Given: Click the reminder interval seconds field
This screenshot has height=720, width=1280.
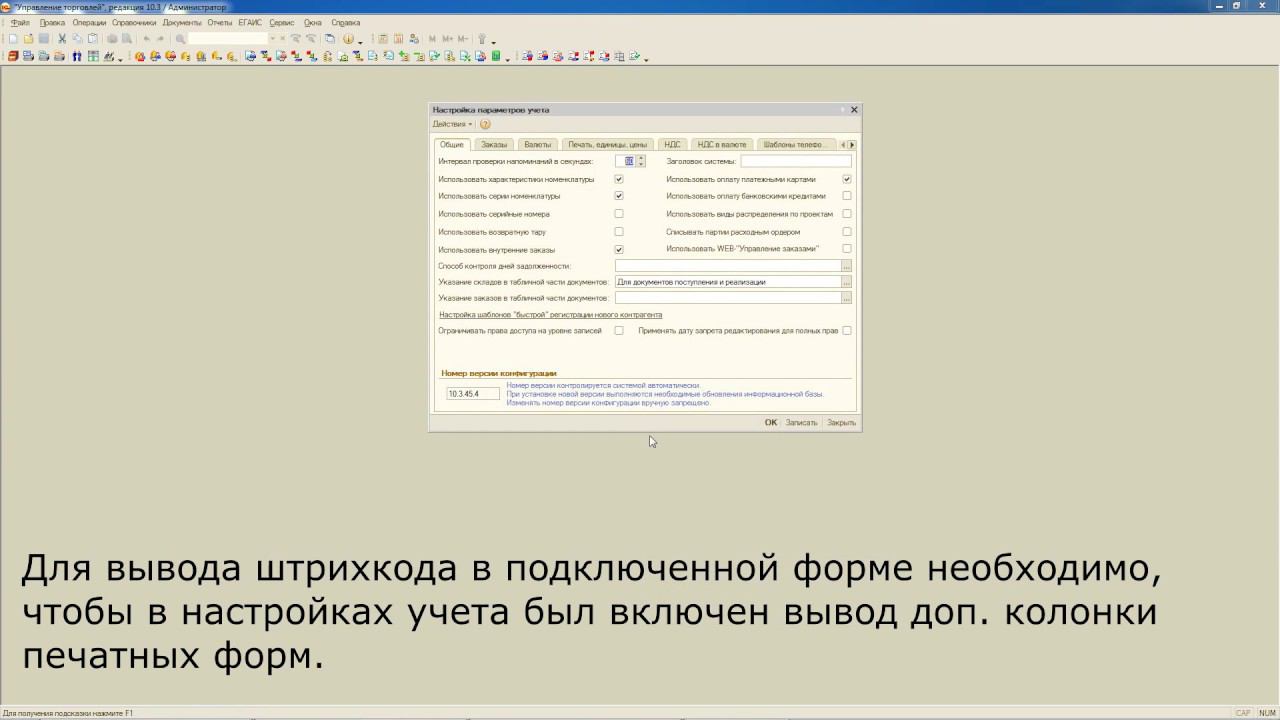Looking at the screenshot, I should [x=625, y=161].
